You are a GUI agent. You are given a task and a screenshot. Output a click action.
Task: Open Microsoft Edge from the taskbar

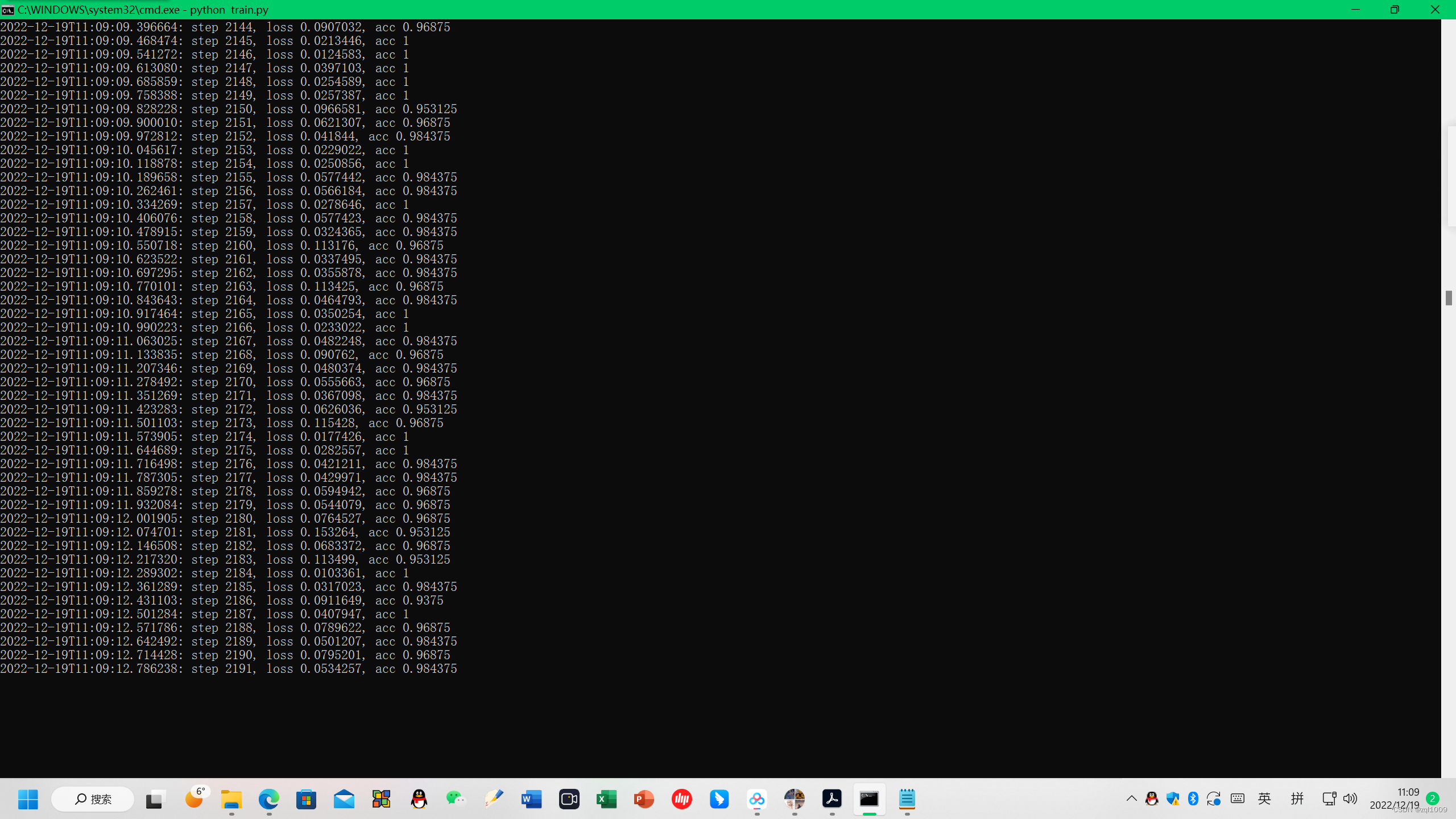(x=268, y=799)
